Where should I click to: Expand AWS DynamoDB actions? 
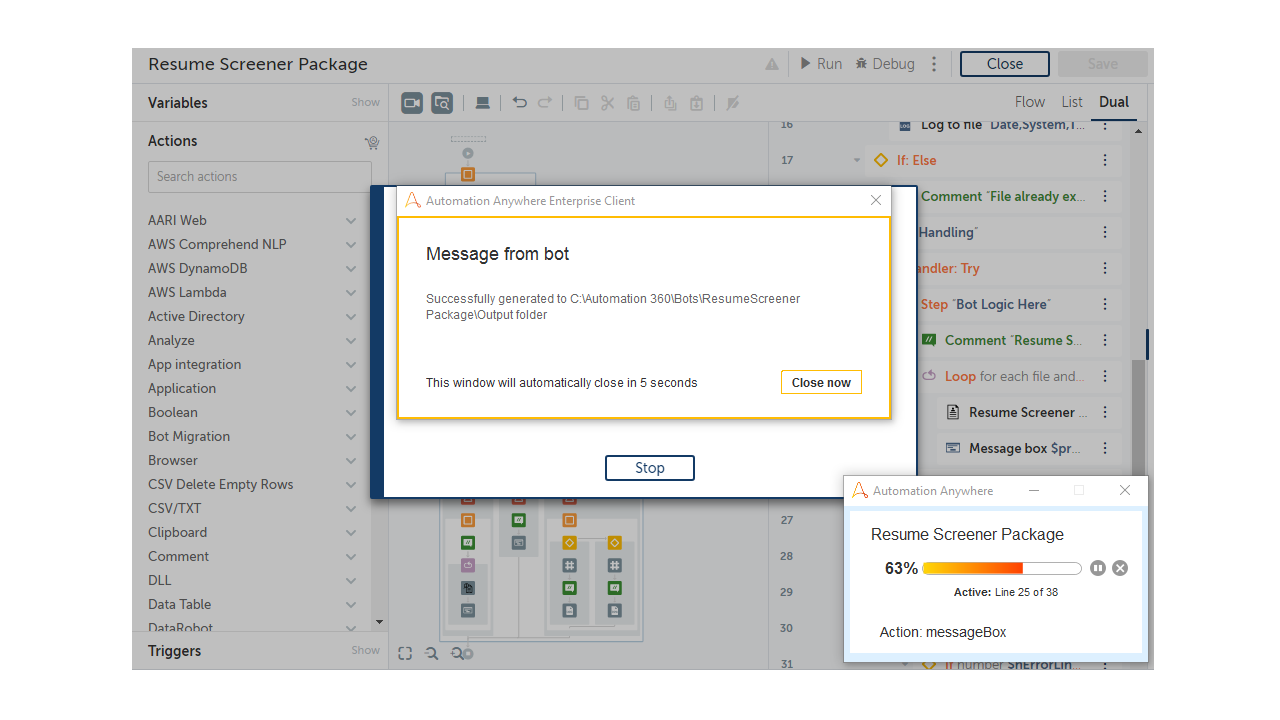(x=351, y=268)
